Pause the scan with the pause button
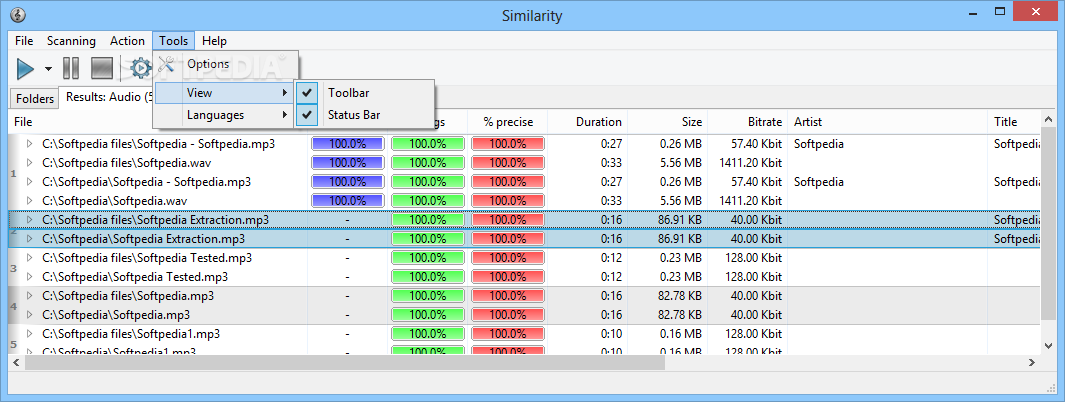 click(71, 68)
